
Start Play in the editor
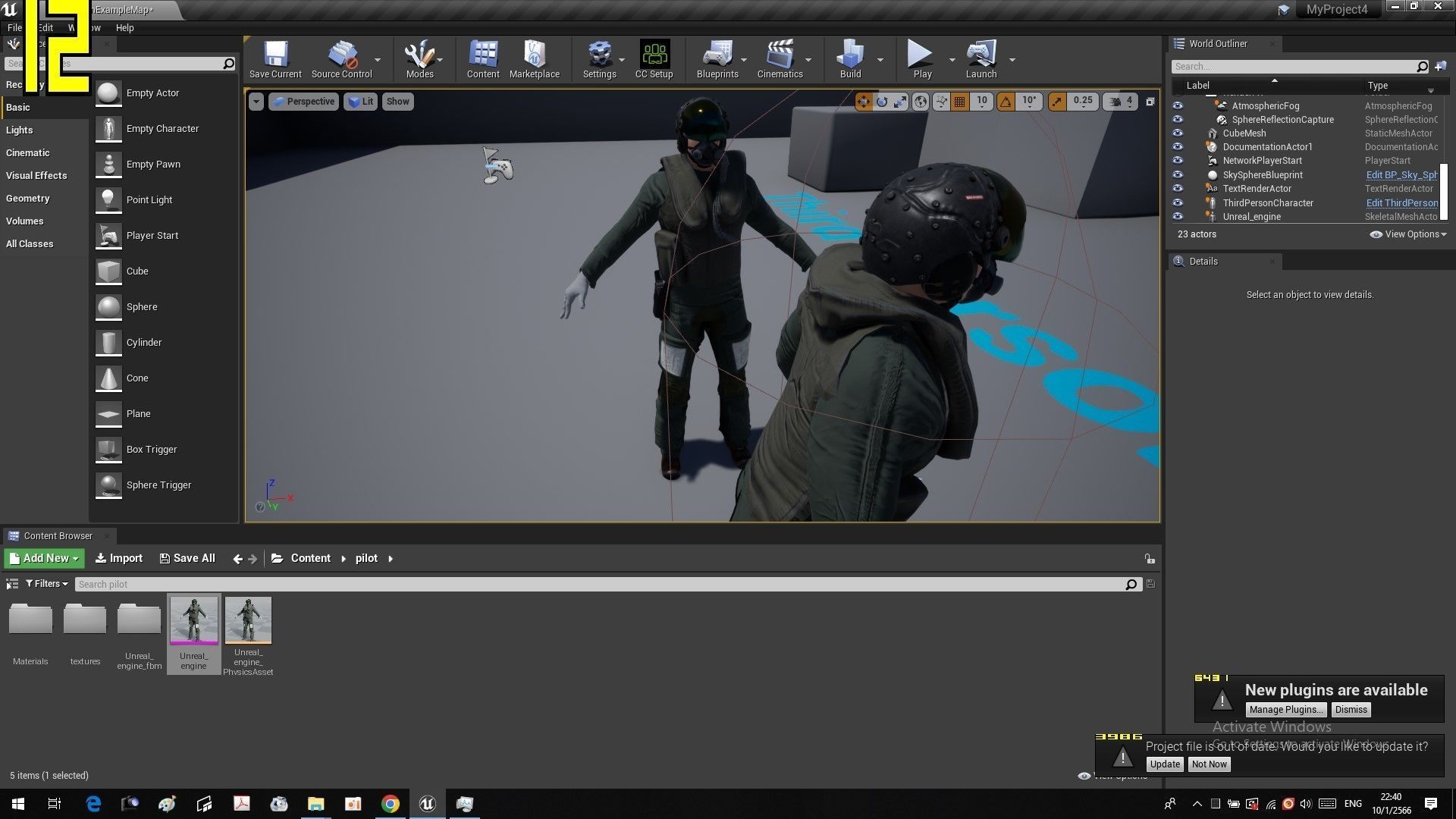(x=922, y=59)
